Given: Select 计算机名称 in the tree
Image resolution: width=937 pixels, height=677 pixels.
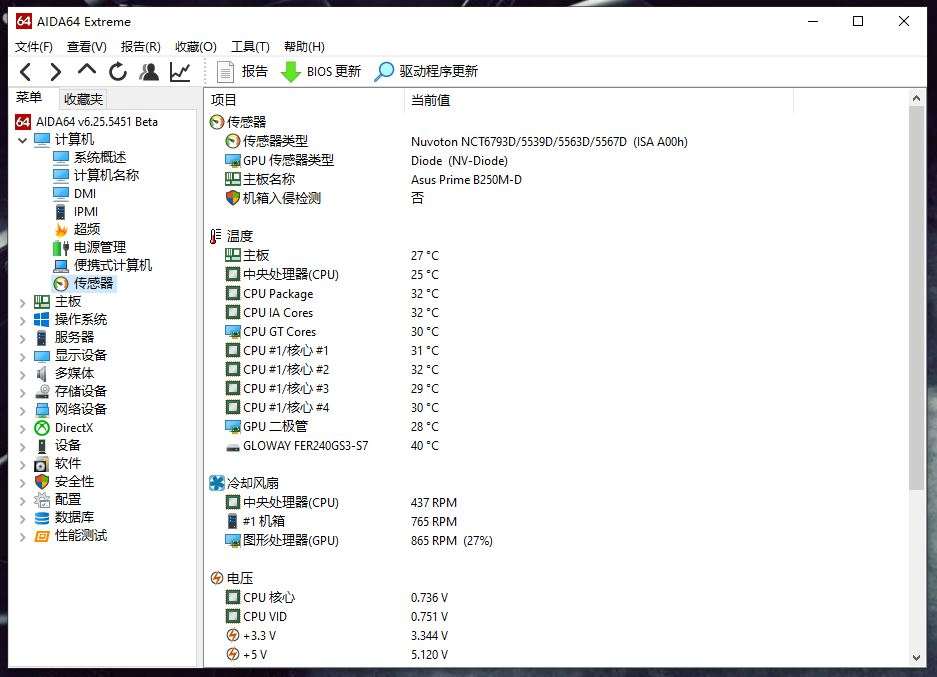Looking at the screenshot, I should (106, 175).
